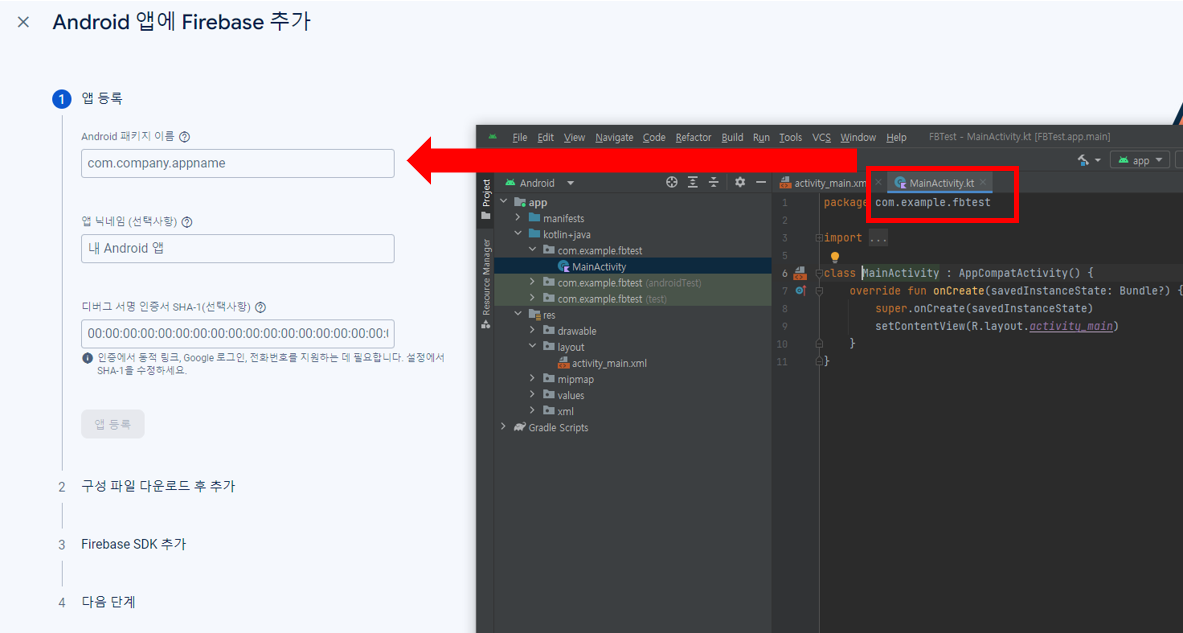The width and height of the screenshot is (1183, 633).
Task: Collapse the res folder
Action: click(518, 315)
